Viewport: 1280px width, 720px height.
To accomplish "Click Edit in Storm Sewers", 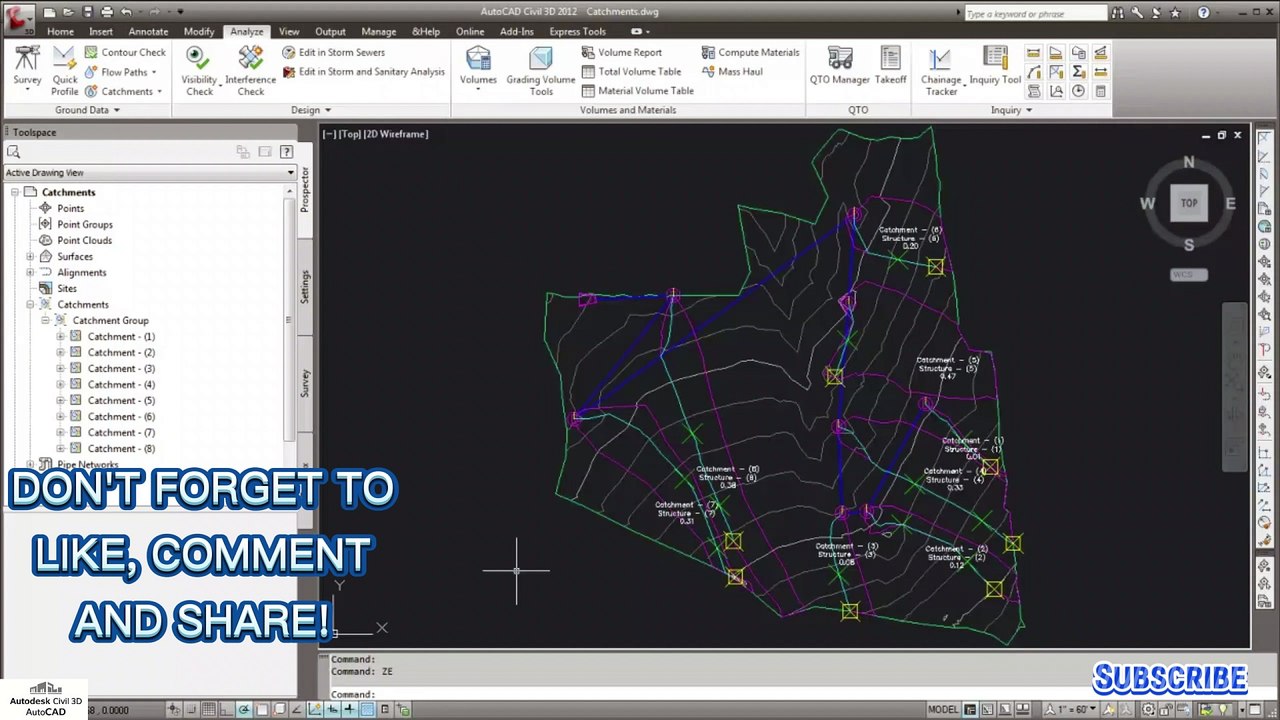I will [341, 52].
